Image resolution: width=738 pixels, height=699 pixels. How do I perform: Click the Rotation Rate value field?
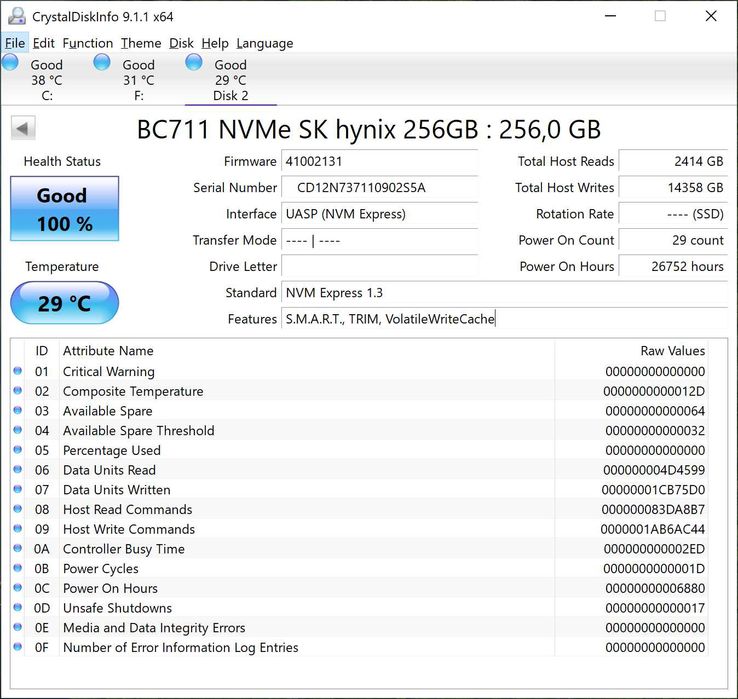673,214
